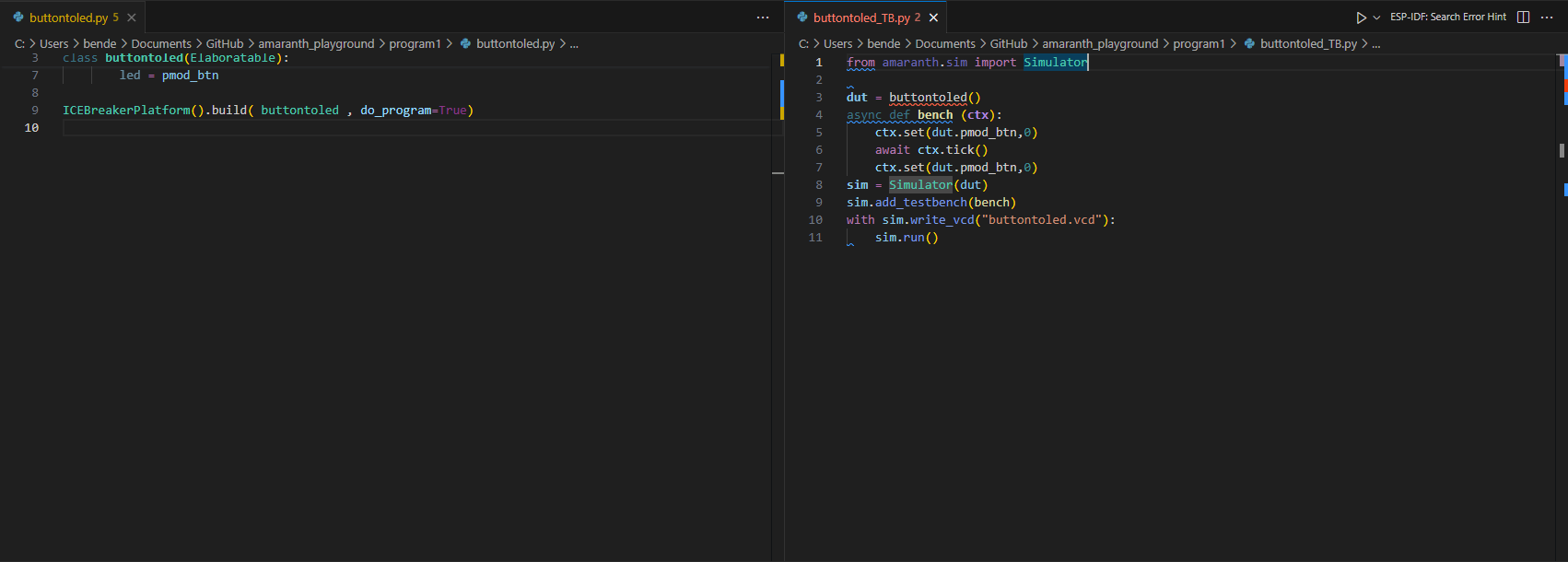1568x562 pixels.
Task: Split the editor with the split icon
Action: 1524,18
